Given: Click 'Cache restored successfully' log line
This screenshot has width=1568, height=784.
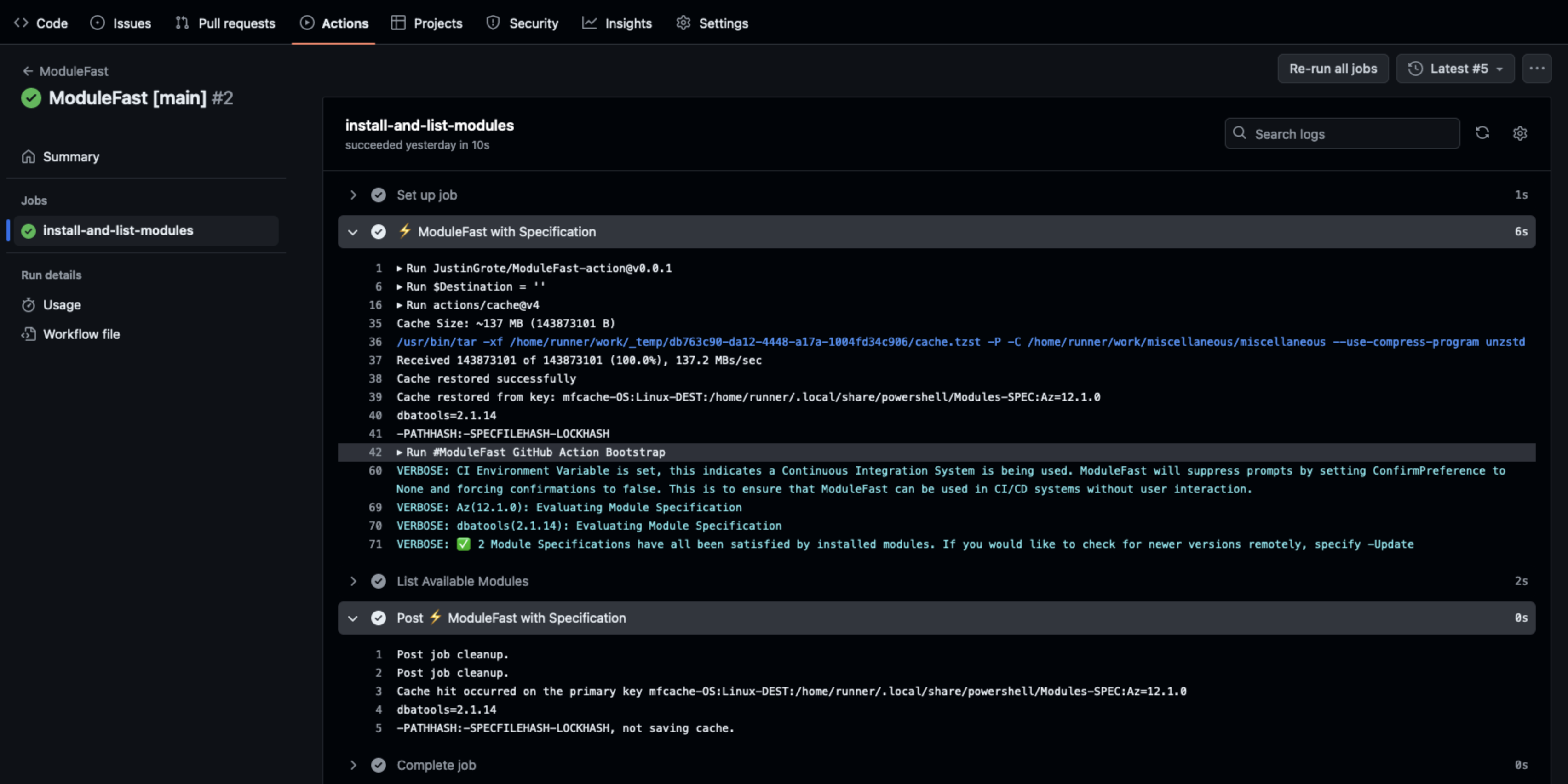Looking at the screenshot, I should tap(486, 378).
